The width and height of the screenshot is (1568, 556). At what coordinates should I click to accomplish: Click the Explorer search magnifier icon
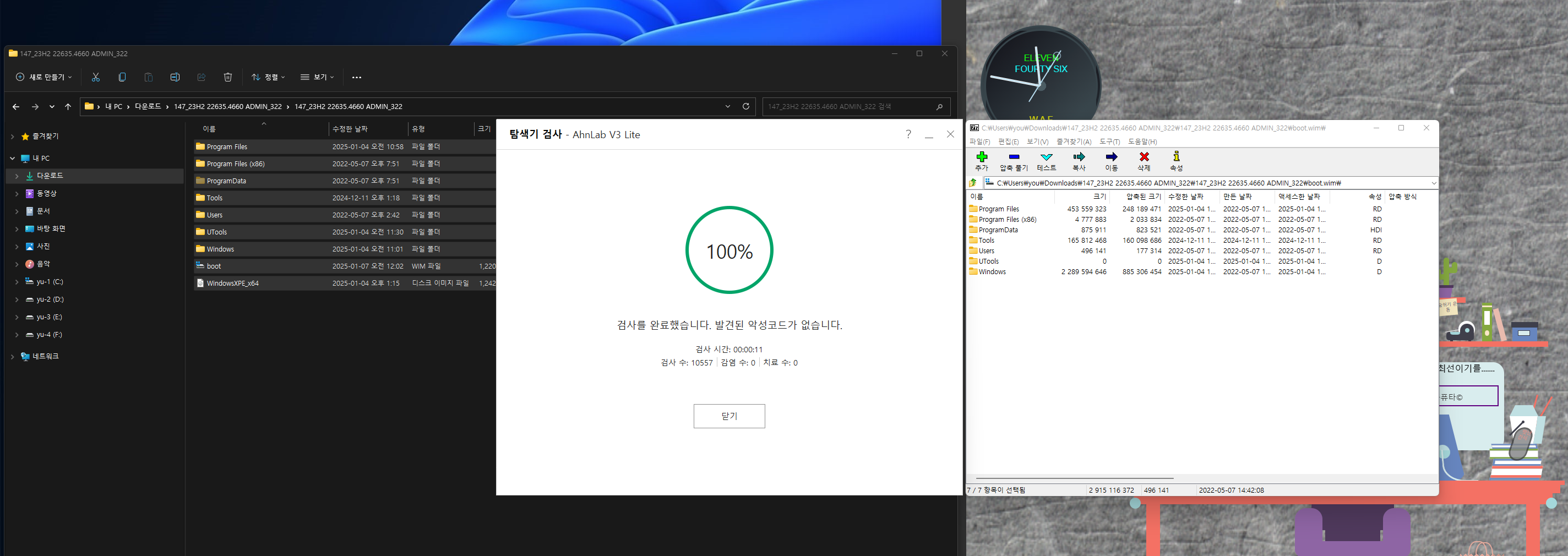tap(939, 106)
